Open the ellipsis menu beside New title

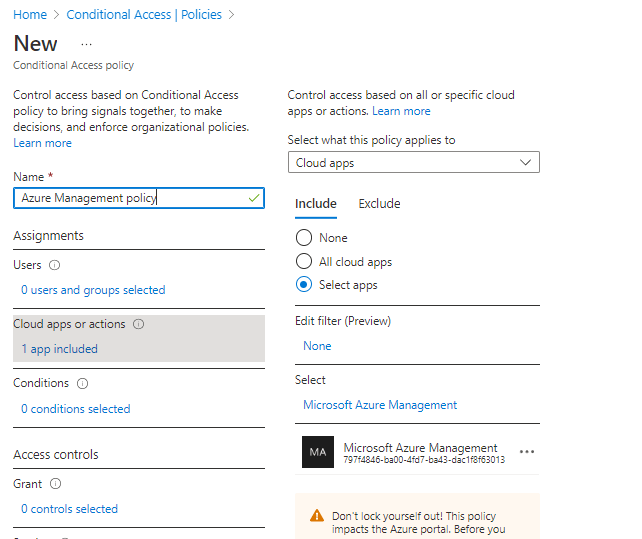click(x=86, y=45)
